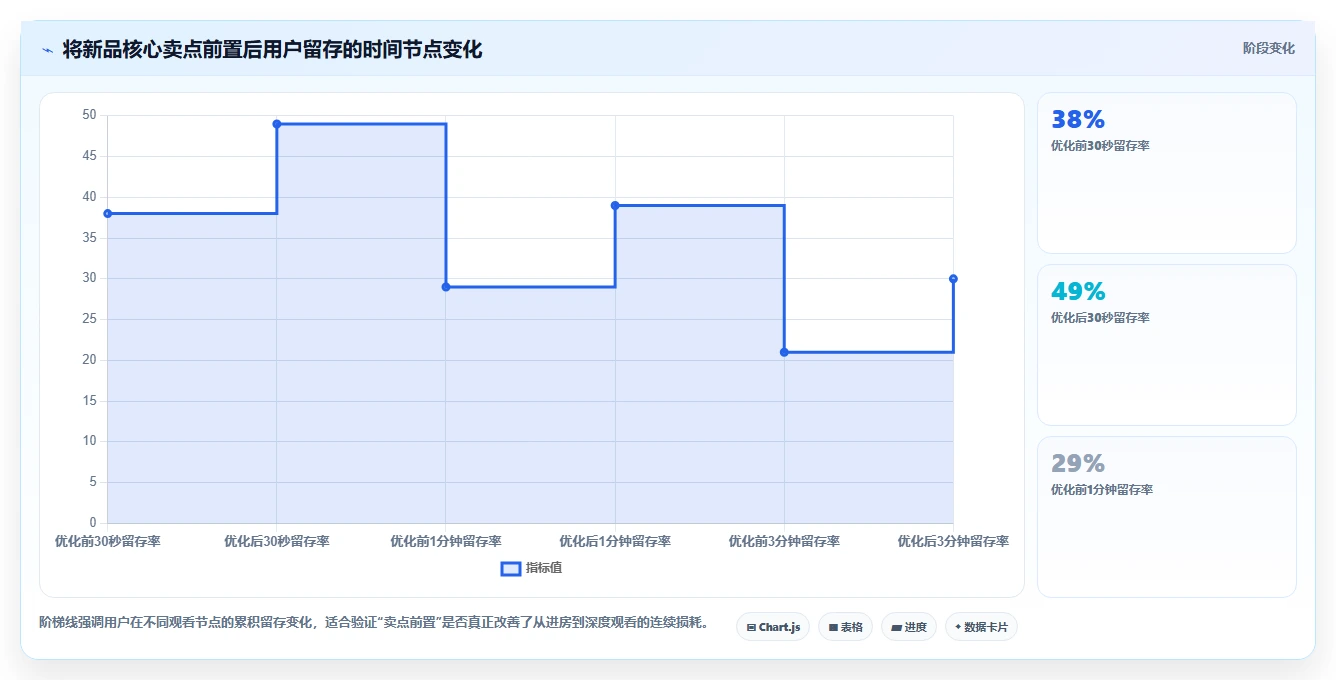Click x-axis label 优化后30秒留存率
Viewport: 1336px width, 680px height.
pos(277,541)
